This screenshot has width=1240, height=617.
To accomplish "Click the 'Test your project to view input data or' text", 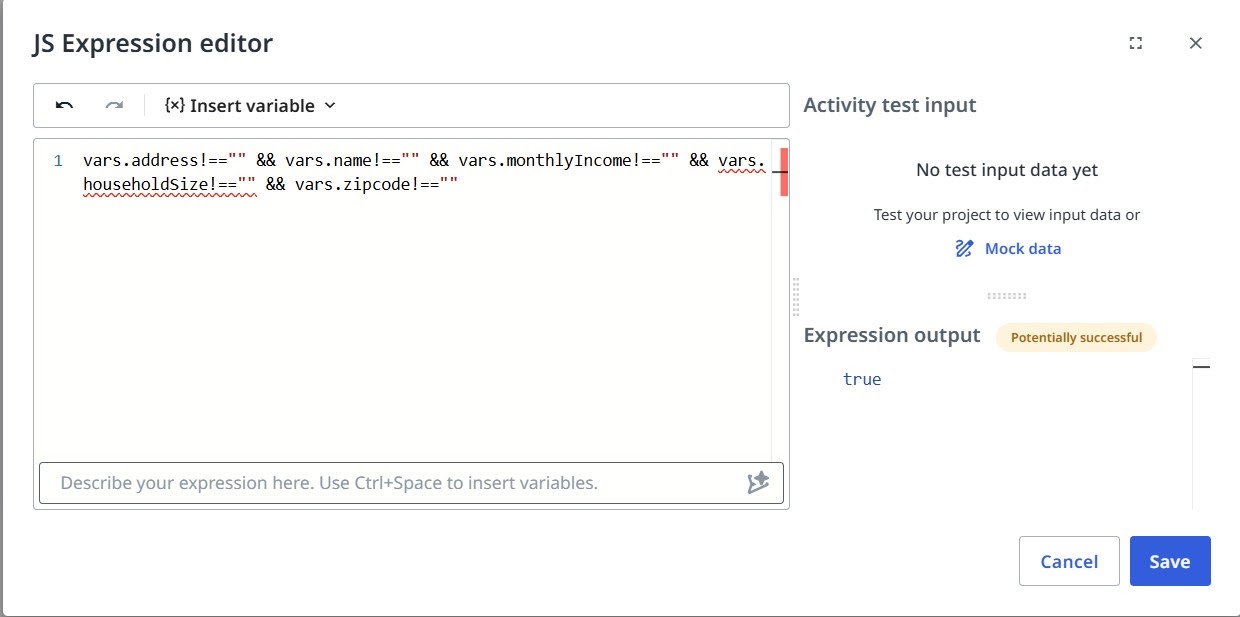I will 1007,215.
